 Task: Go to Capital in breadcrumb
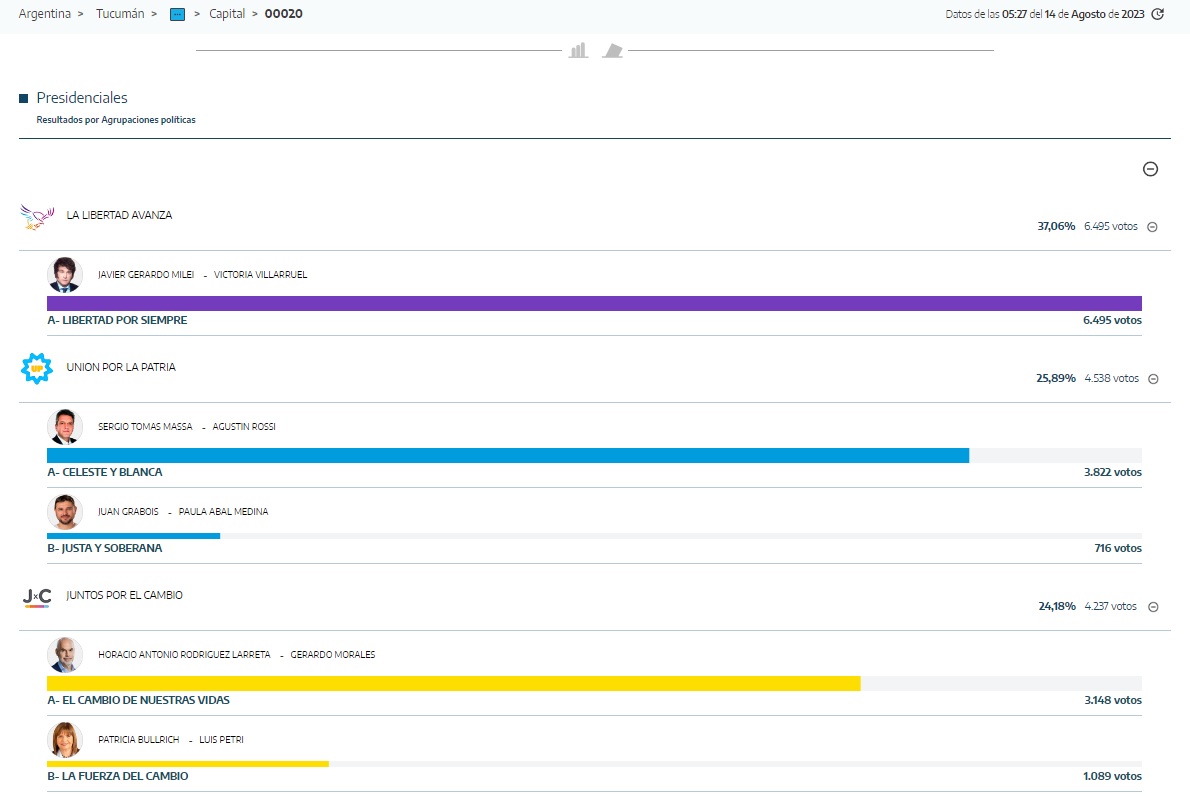coord(227,14)
